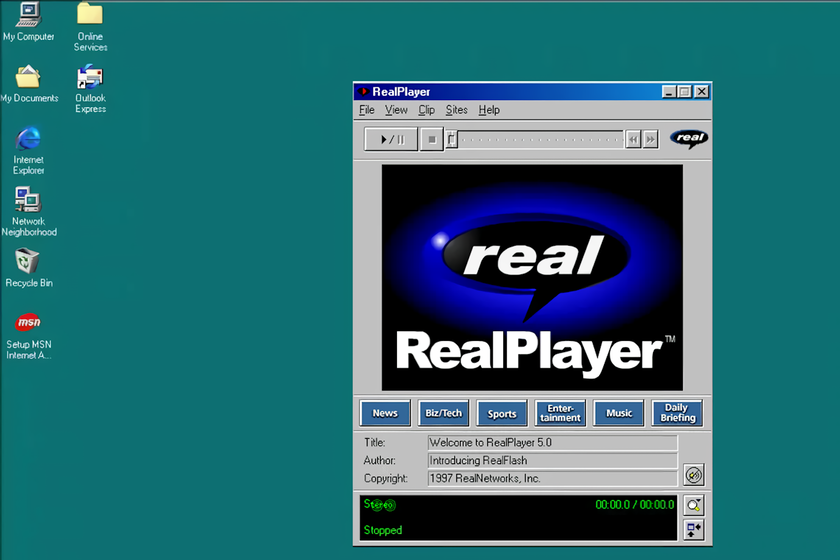
Task: Expand the Clip menu
Action: coord(426,110)
